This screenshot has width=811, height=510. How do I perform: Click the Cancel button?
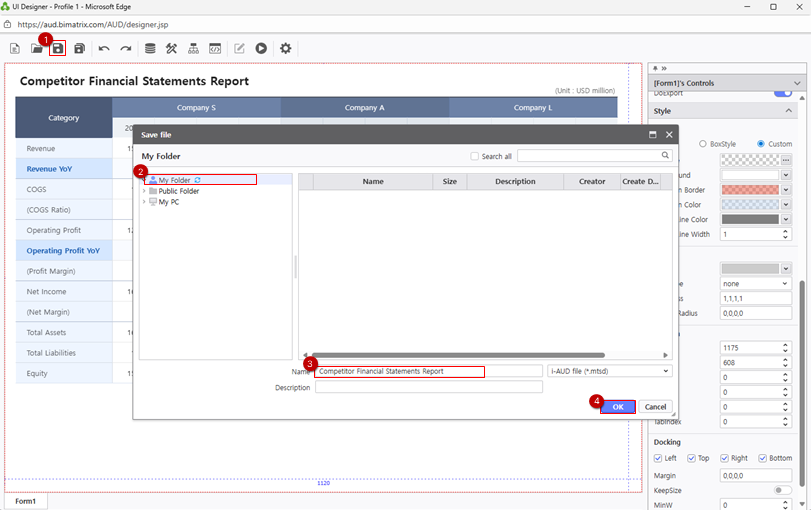(x=656, y=407)
